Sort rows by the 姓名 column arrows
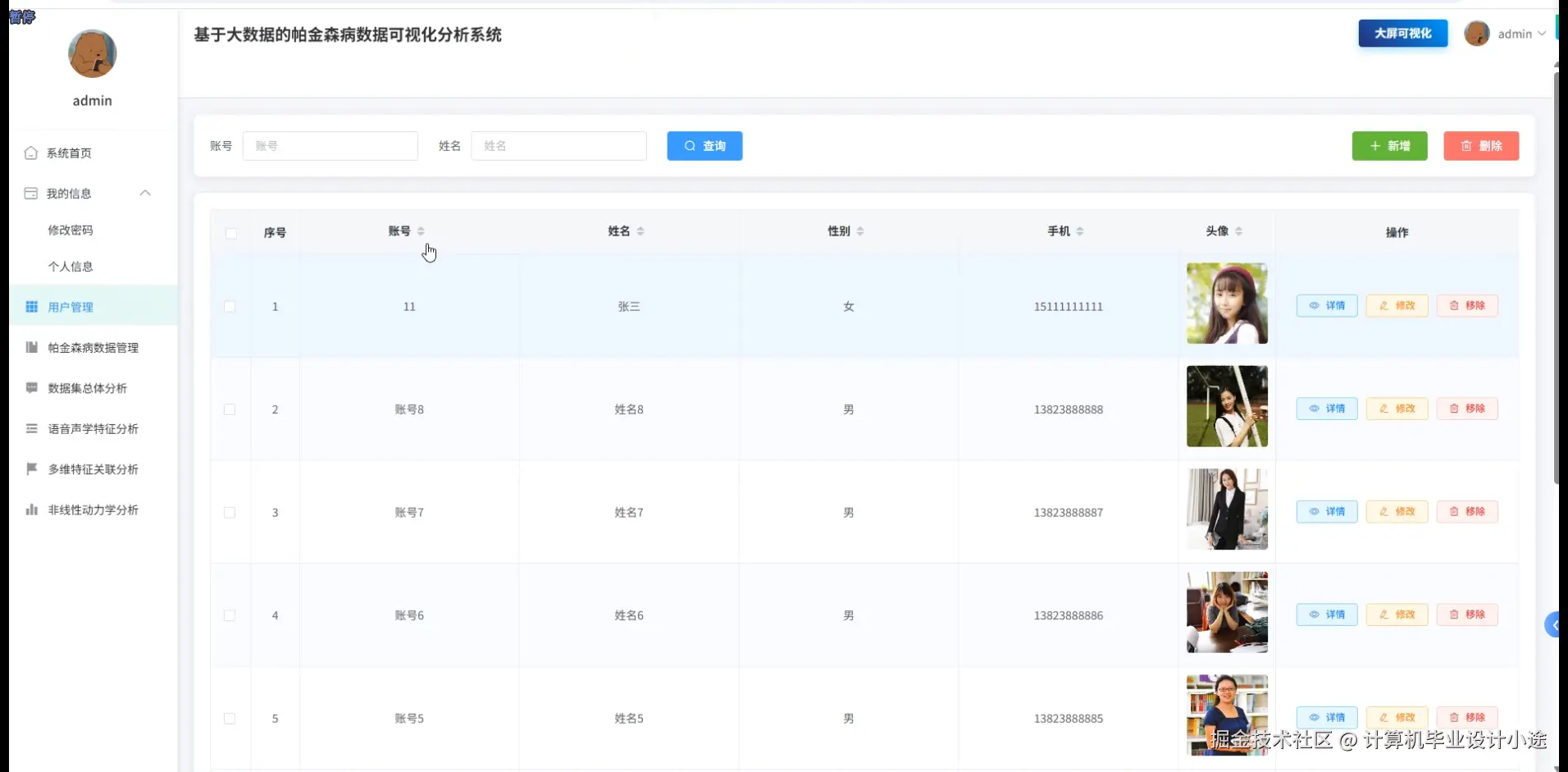Screen dimensions: 1568x772 point(640,231)
